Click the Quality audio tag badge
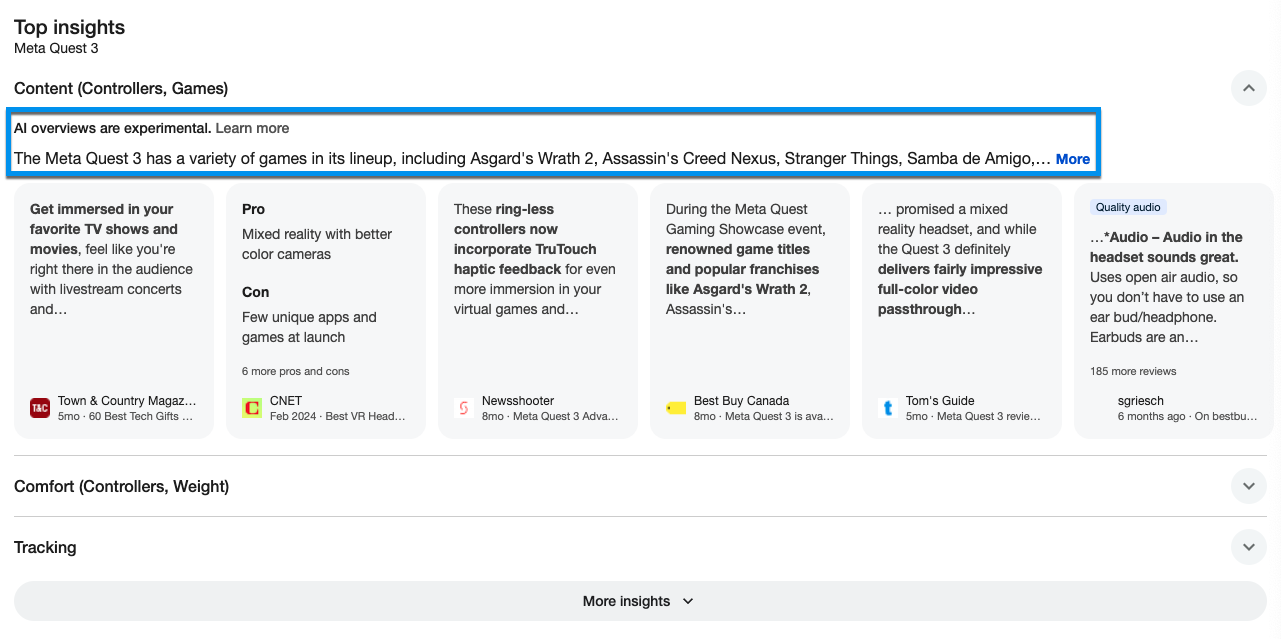This screenshot has height=639, width=1281. pos(1128,207)
